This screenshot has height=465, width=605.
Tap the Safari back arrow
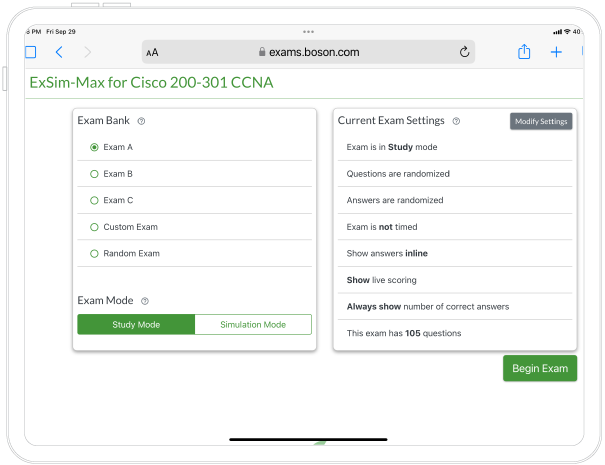coord(59,52)
